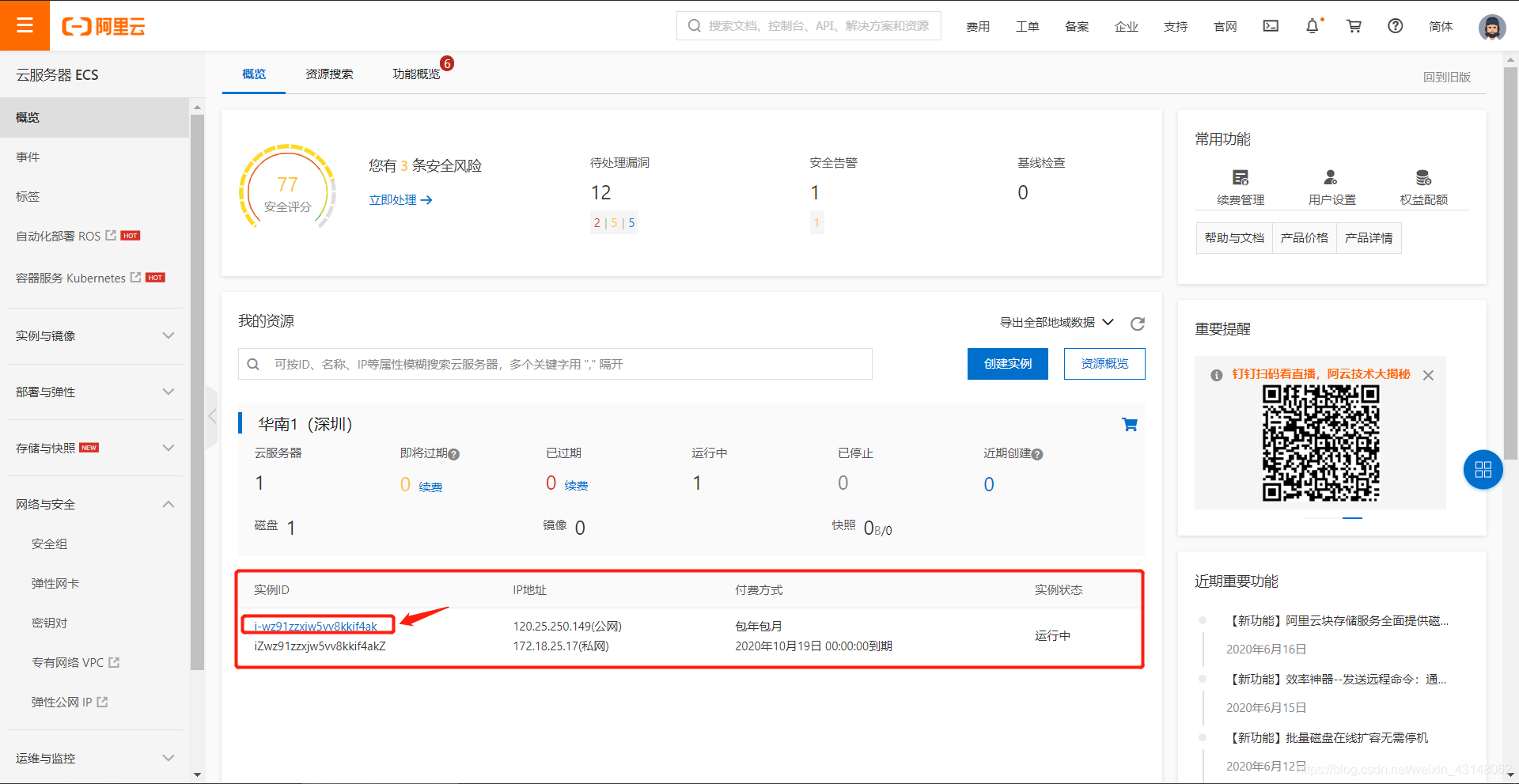Click the sidebar vertical scrollbar
Viewport: 1519px width, 784px height.
pyautogui.click(x=197, y=392)
